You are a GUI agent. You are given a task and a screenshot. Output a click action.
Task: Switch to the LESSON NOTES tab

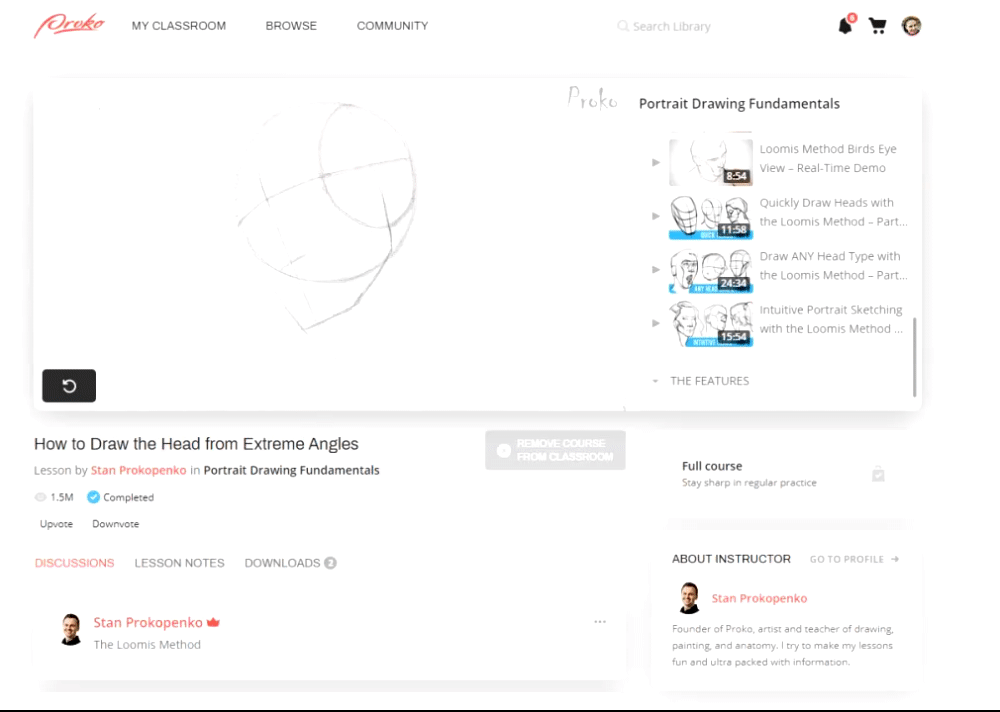(179, 563)
